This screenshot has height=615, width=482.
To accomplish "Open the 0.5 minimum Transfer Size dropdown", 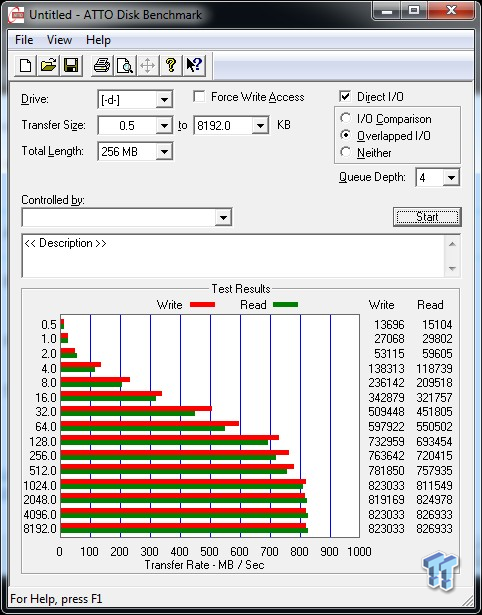I will click(164, 126).
